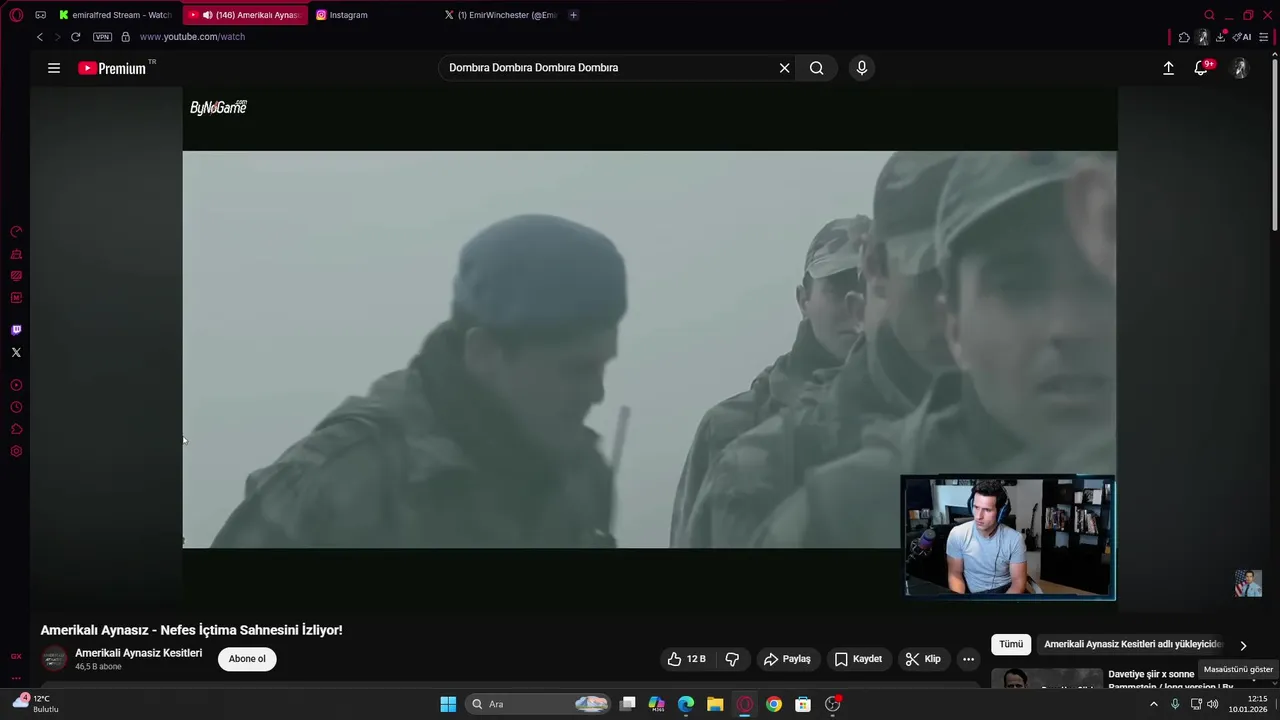Clear the YouTube search text
The height and width of the screenshot is (720, 1280).
tap(785, 68)
